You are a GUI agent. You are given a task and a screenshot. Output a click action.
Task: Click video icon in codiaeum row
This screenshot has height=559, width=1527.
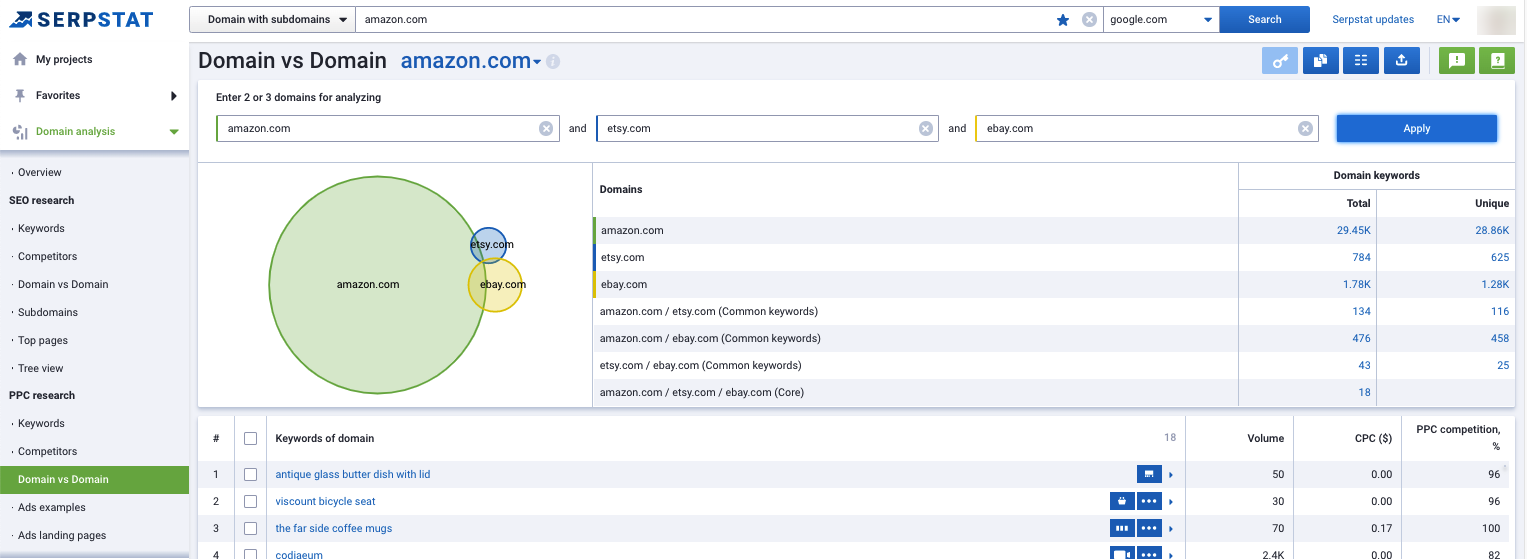click(x=1122, y=553)
